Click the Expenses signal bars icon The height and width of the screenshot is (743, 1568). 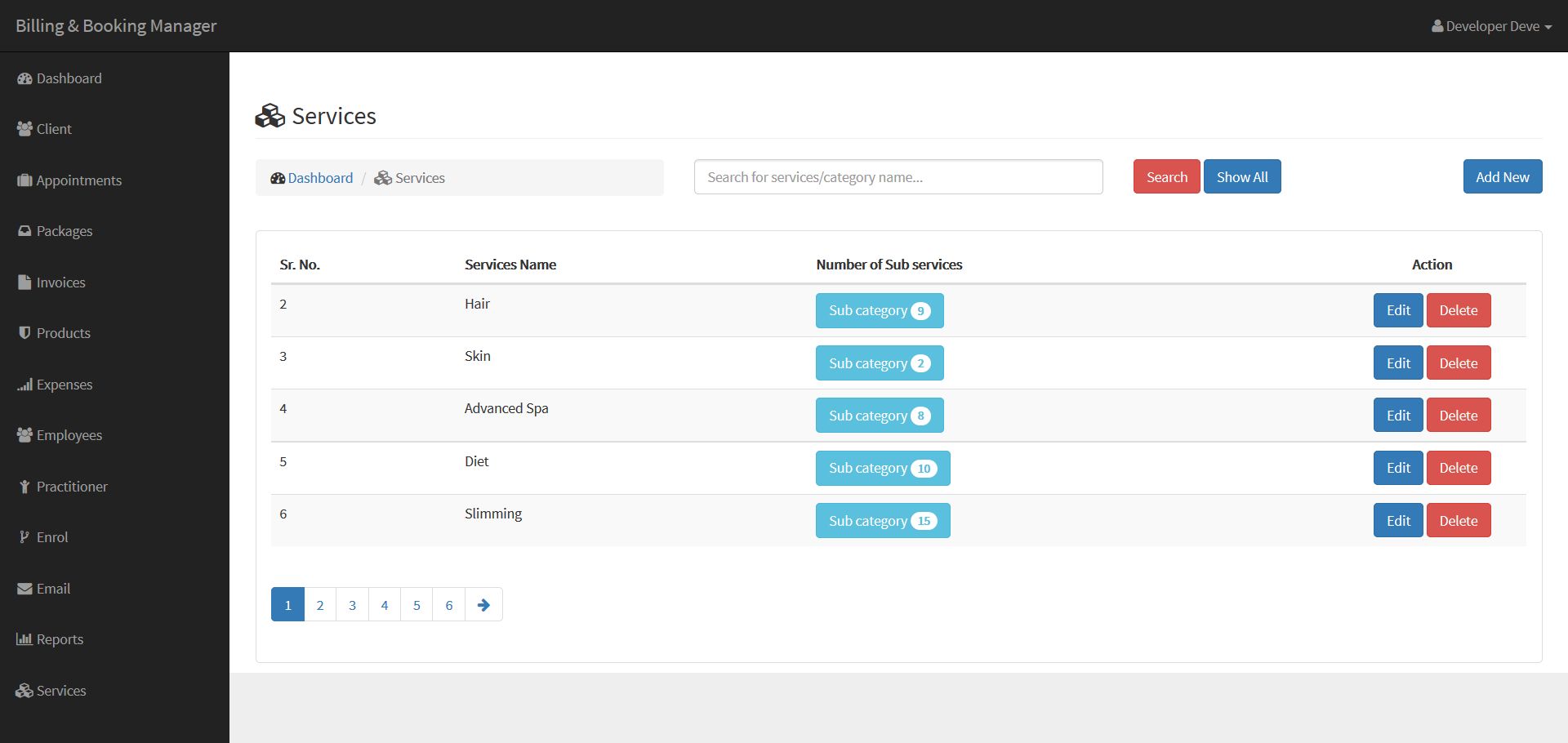coord(24,385)
